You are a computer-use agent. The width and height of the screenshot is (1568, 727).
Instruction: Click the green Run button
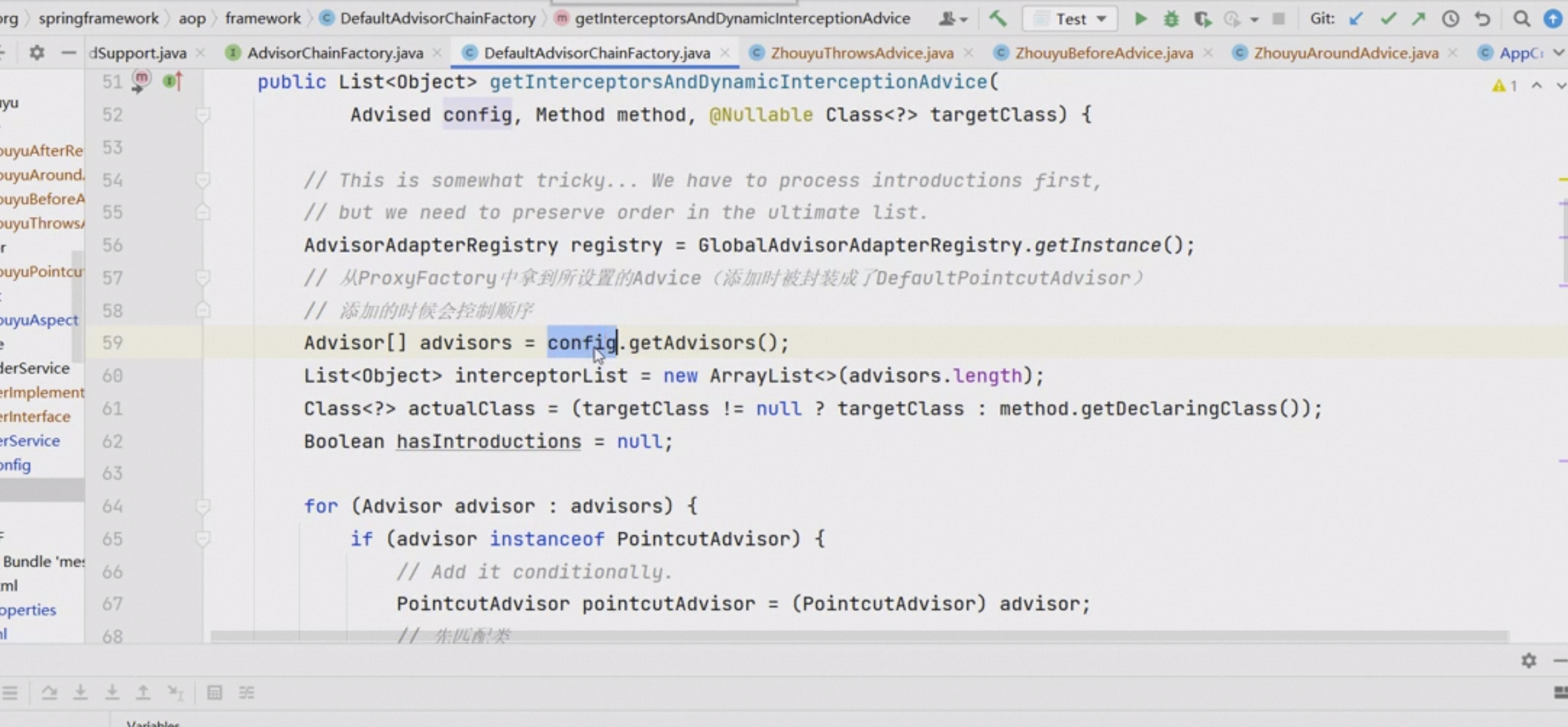coord(1140,19)
